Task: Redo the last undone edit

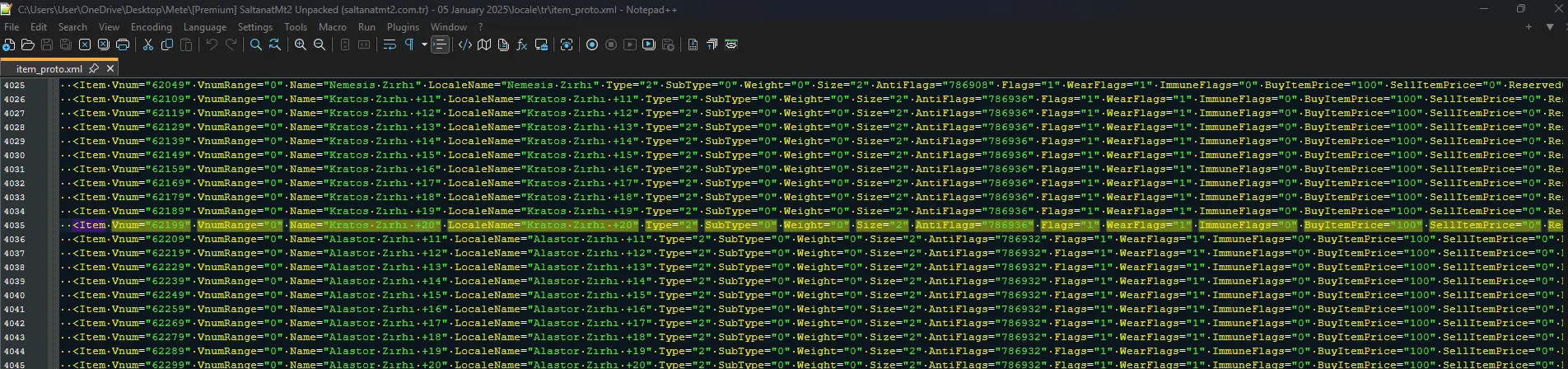Action: coord(231,44)
